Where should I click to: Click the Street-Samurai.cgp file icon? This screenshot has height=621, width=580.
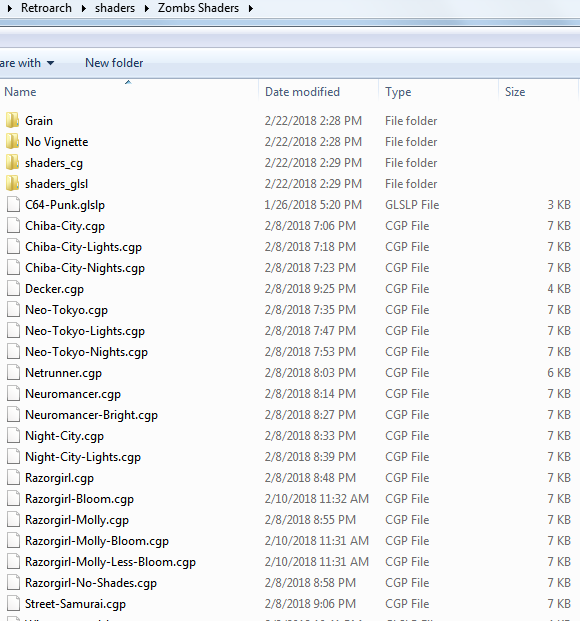point(13,603)
